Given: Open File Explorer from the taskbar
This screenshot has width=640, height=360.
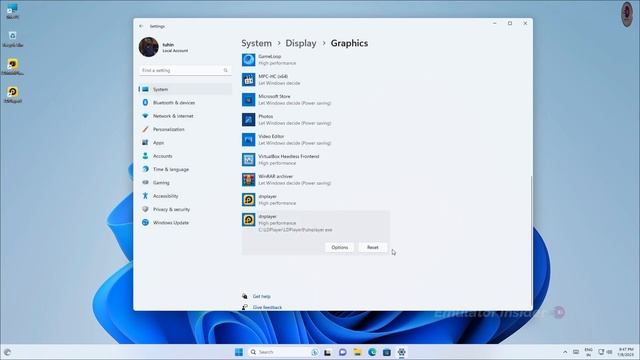Looking at the screenshot, I should tap(357, 352).
